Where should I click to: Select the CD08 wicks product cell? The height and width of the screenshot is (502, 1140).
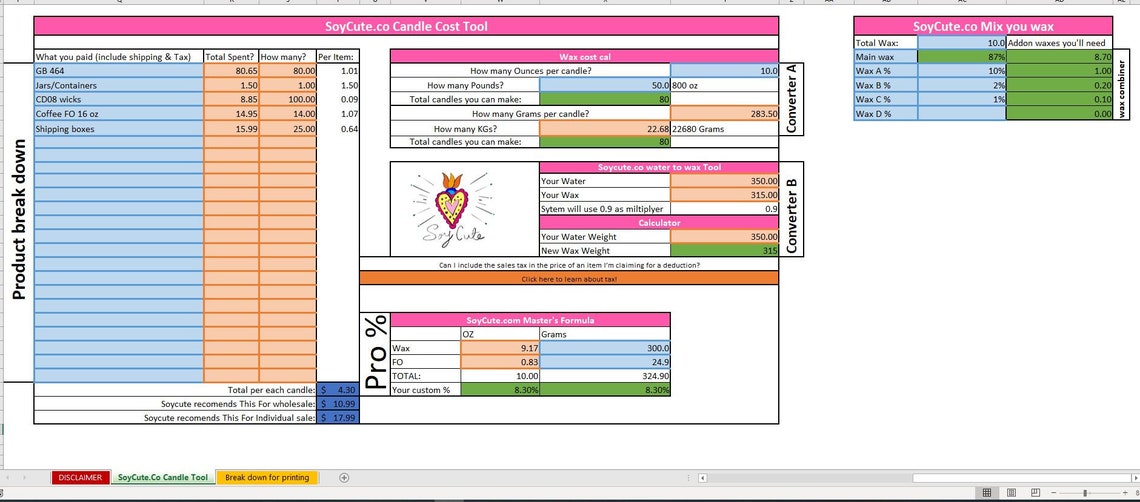point(119,100)
